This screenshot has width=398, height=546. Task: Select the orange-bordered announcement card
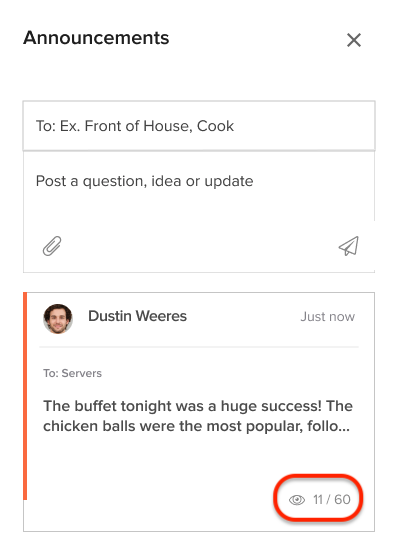coord(199,412)
